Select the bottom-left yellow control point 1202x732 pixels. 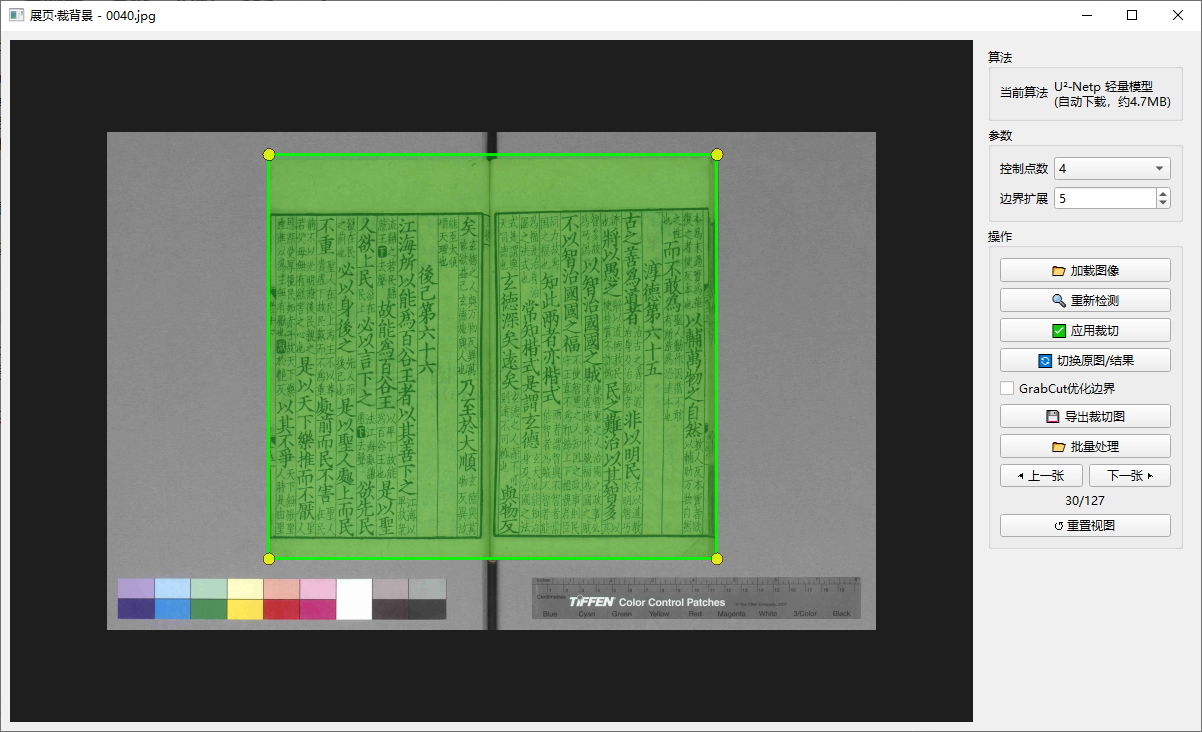[x=269, y=558]
